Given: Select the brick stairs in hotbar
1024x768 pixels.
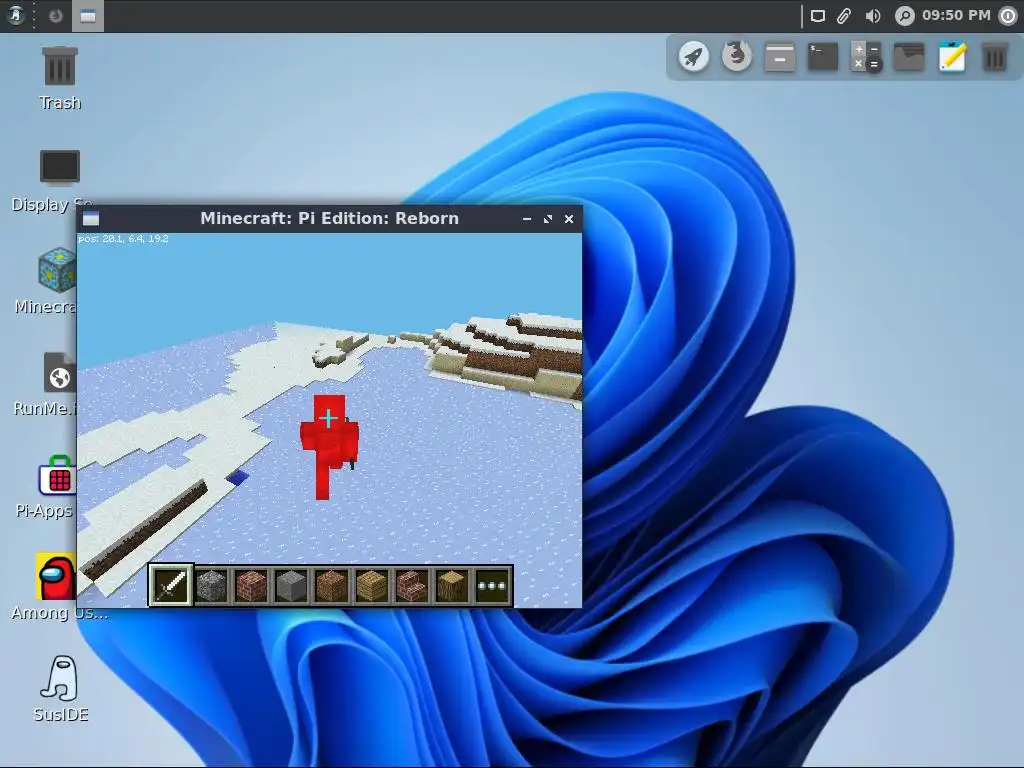Looking at the screenshot, I should coord(412,585).
